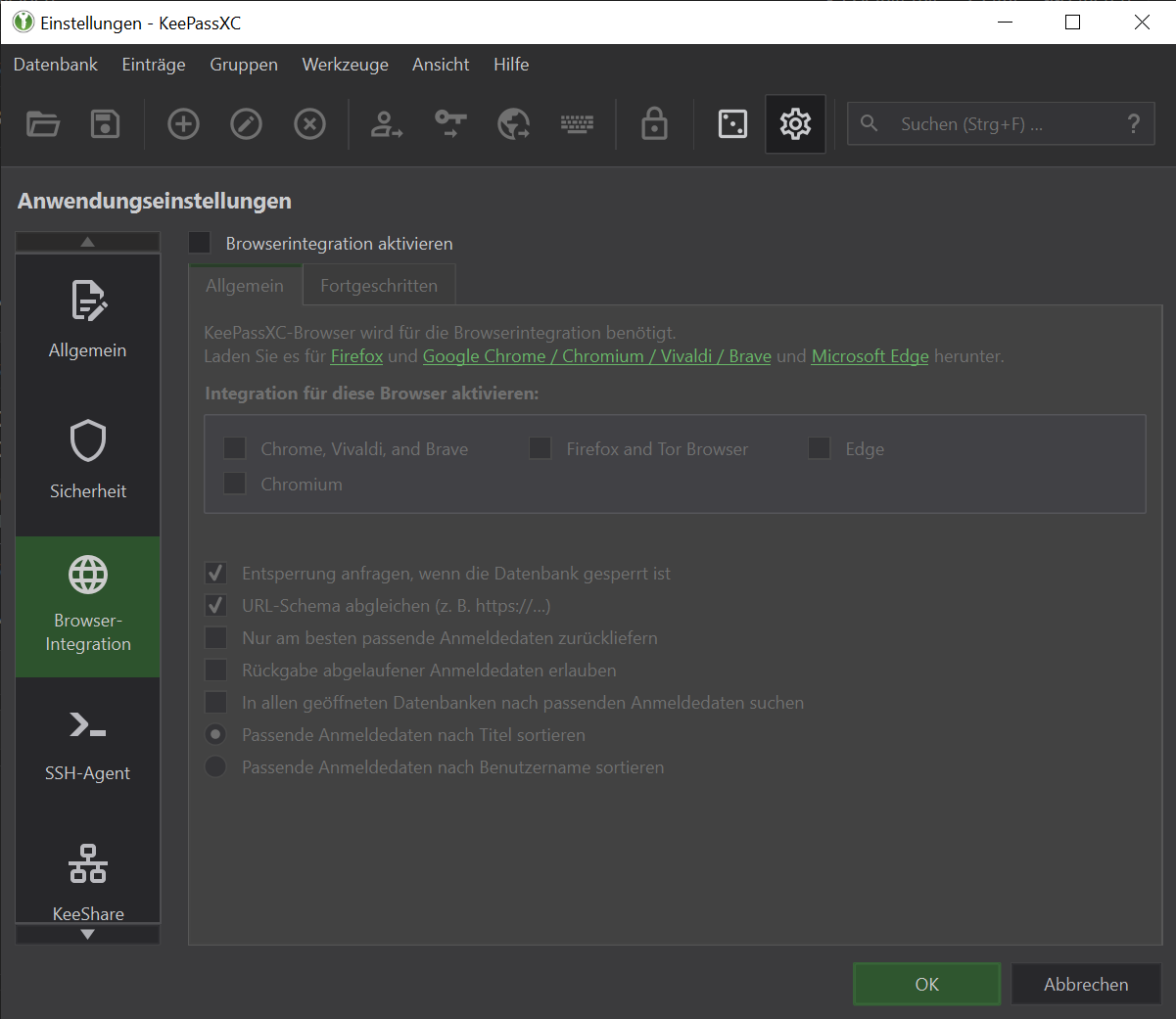Open SSH-Agent settings category

88,747
